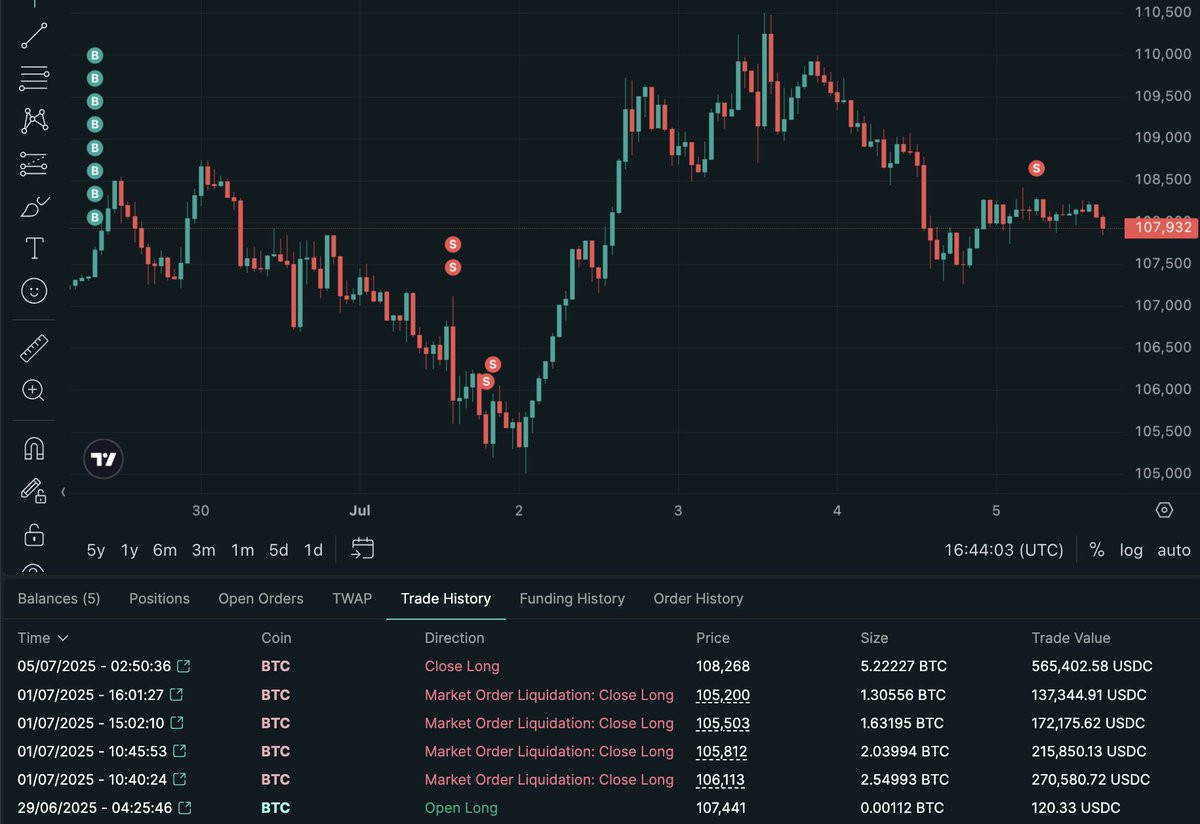Click liquidation price 105,812
The height and width of the screenshot is (824, 1200).
722,751
